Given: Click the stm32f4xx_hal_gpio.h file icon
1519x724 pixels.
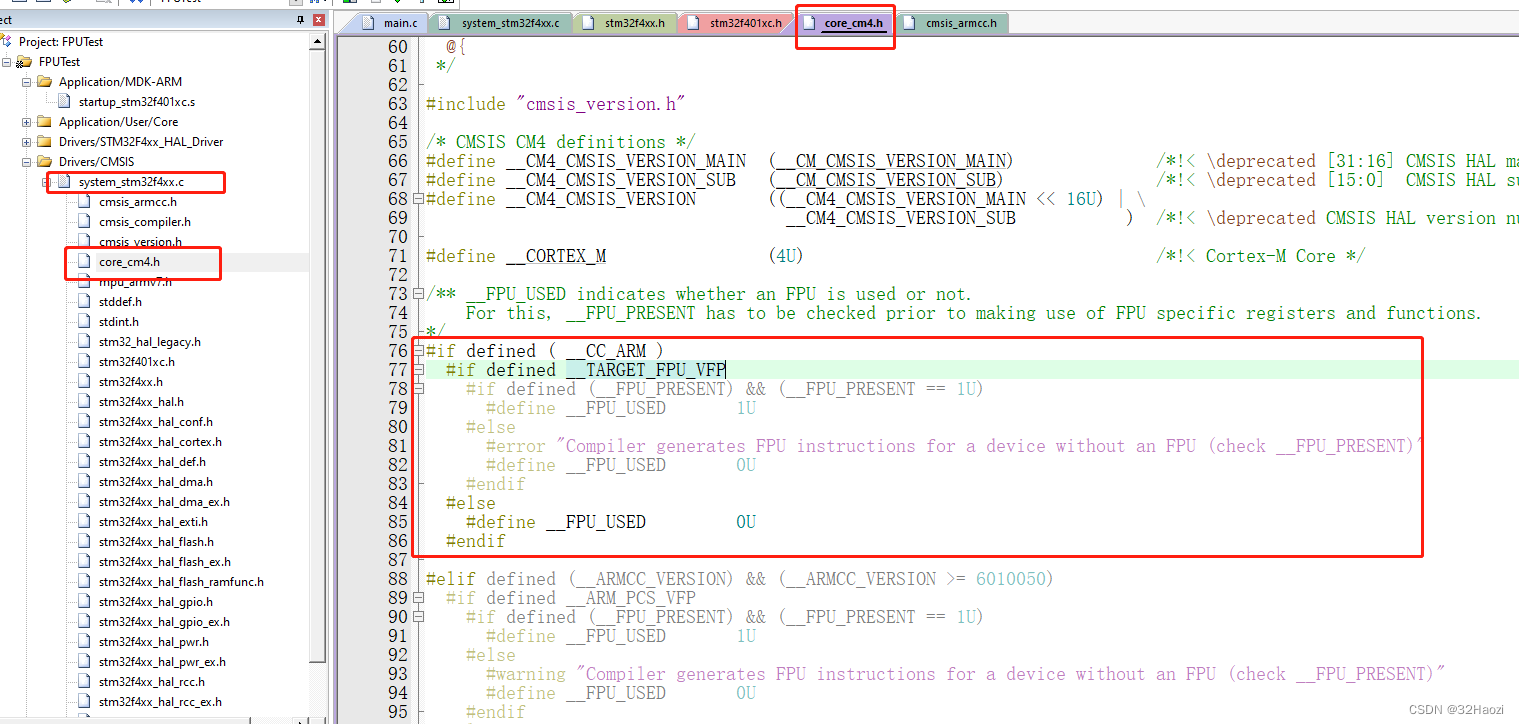Looking at the screenshot, I should [85, 601].
